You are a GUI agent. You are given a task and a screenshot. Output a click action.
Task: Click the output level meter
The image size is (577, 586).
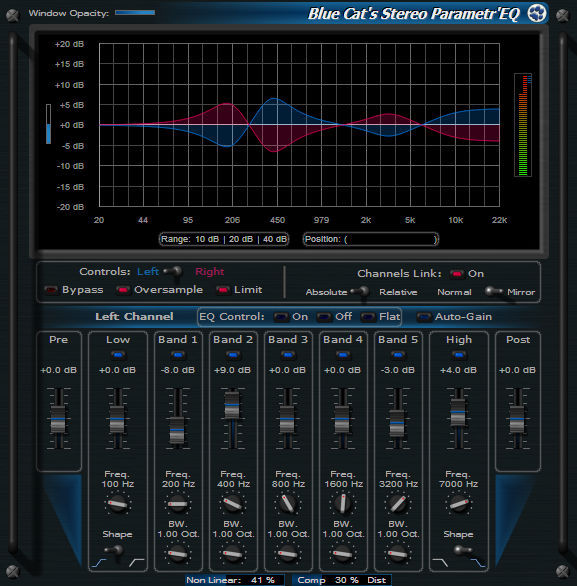click(x=523, y=125)
